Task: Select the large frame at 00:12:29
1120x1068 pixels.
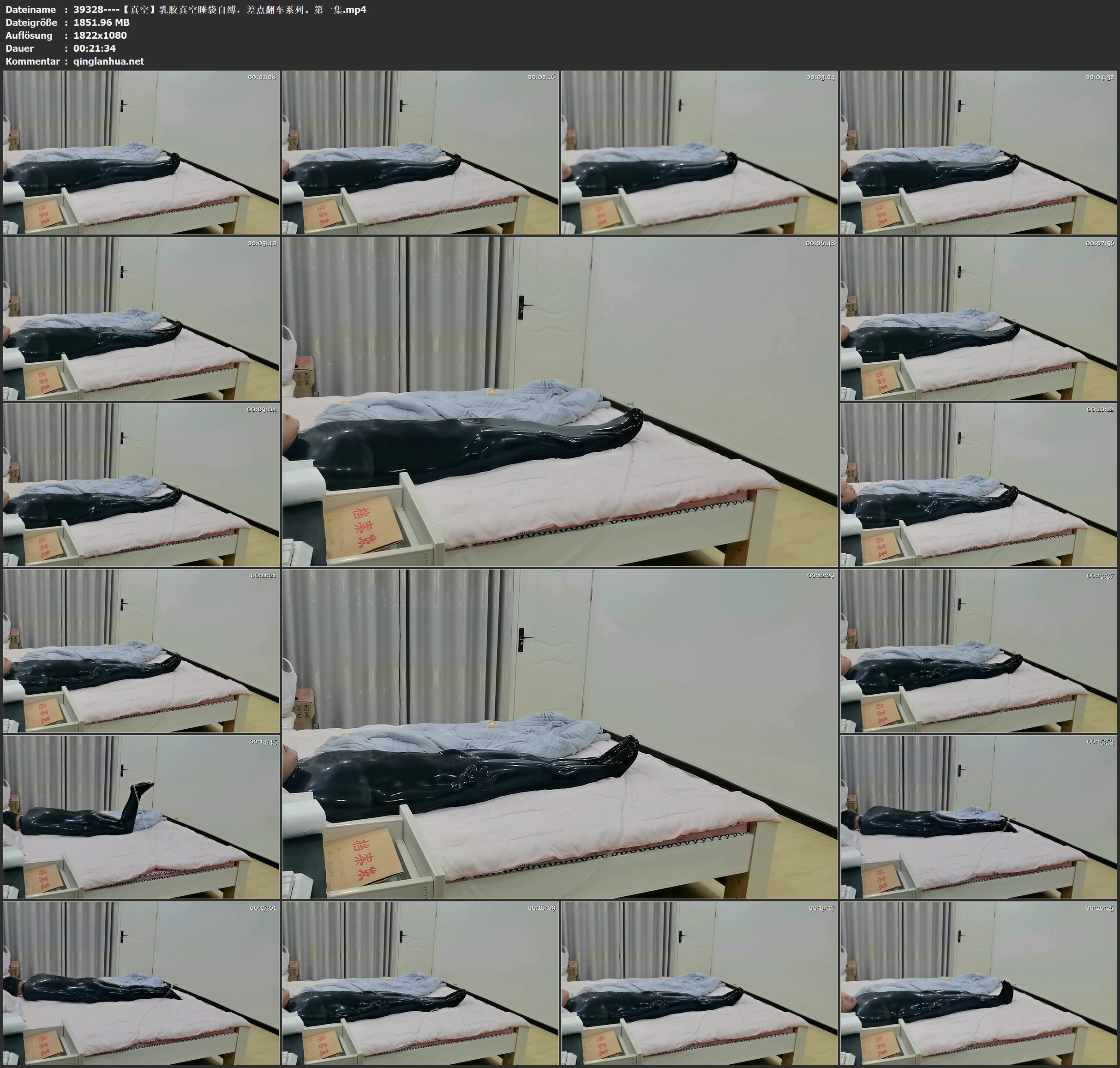Action: coord(559,734)
